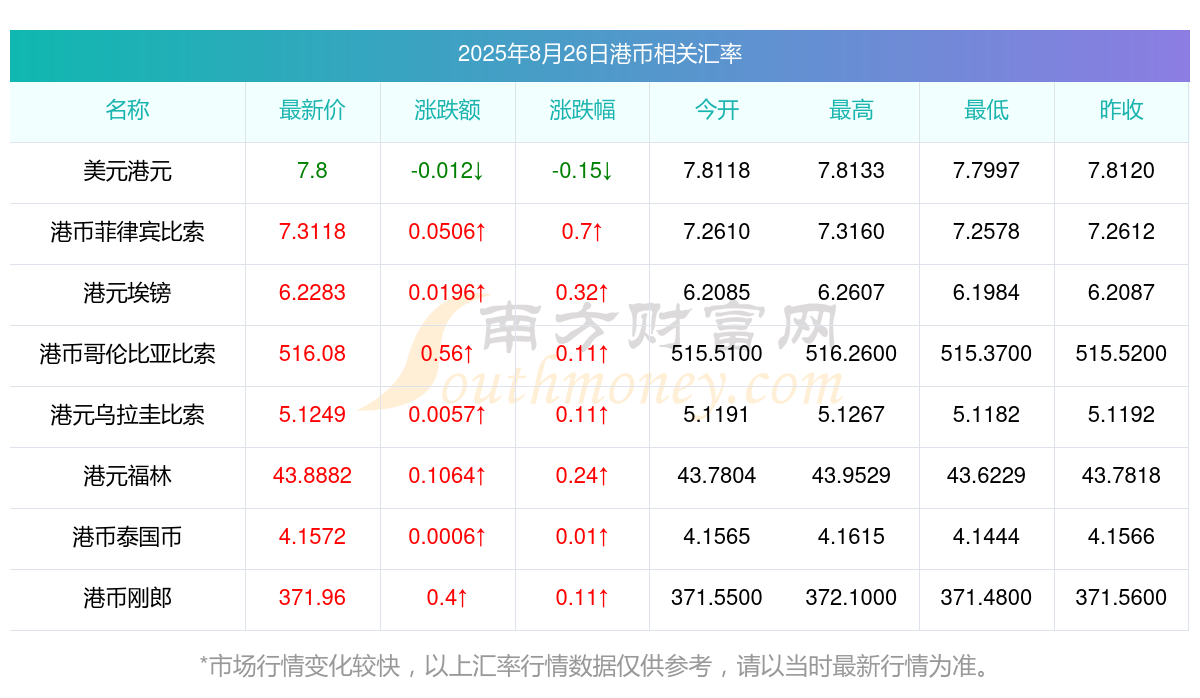Click latest price 7.3118
Image resolution: width=1200 pixels, height=698 pixels.
[313, 232]
